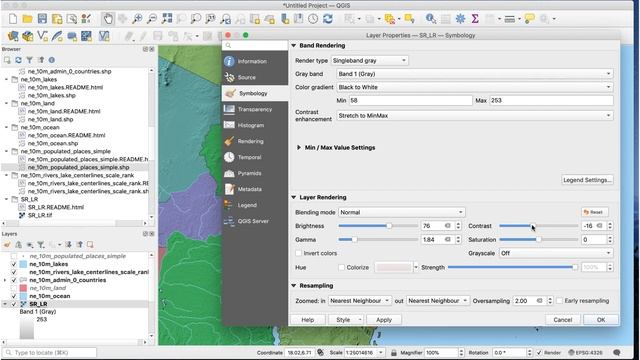Switch to the Information tab
The image size is (640, 360).
point(255,62)
